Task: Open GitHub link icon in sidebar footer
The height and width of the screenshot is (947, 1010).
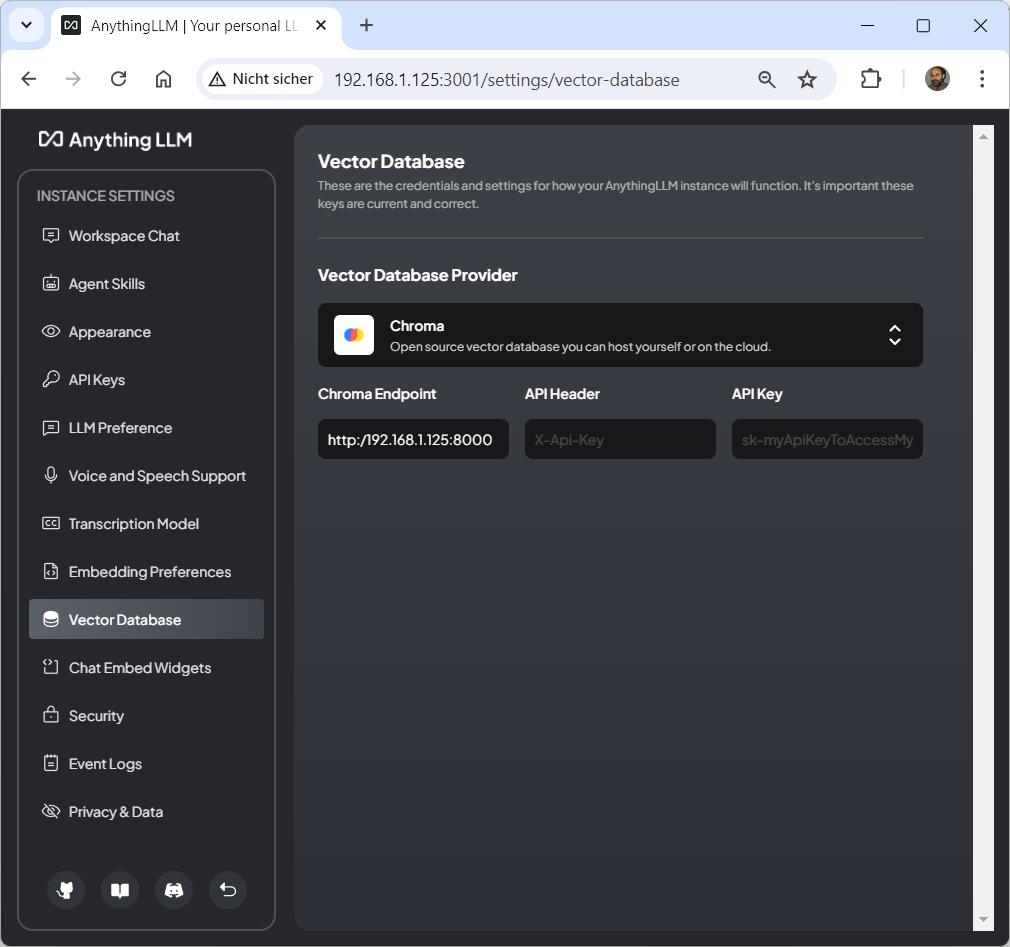Action: click(x=66, y=889)
